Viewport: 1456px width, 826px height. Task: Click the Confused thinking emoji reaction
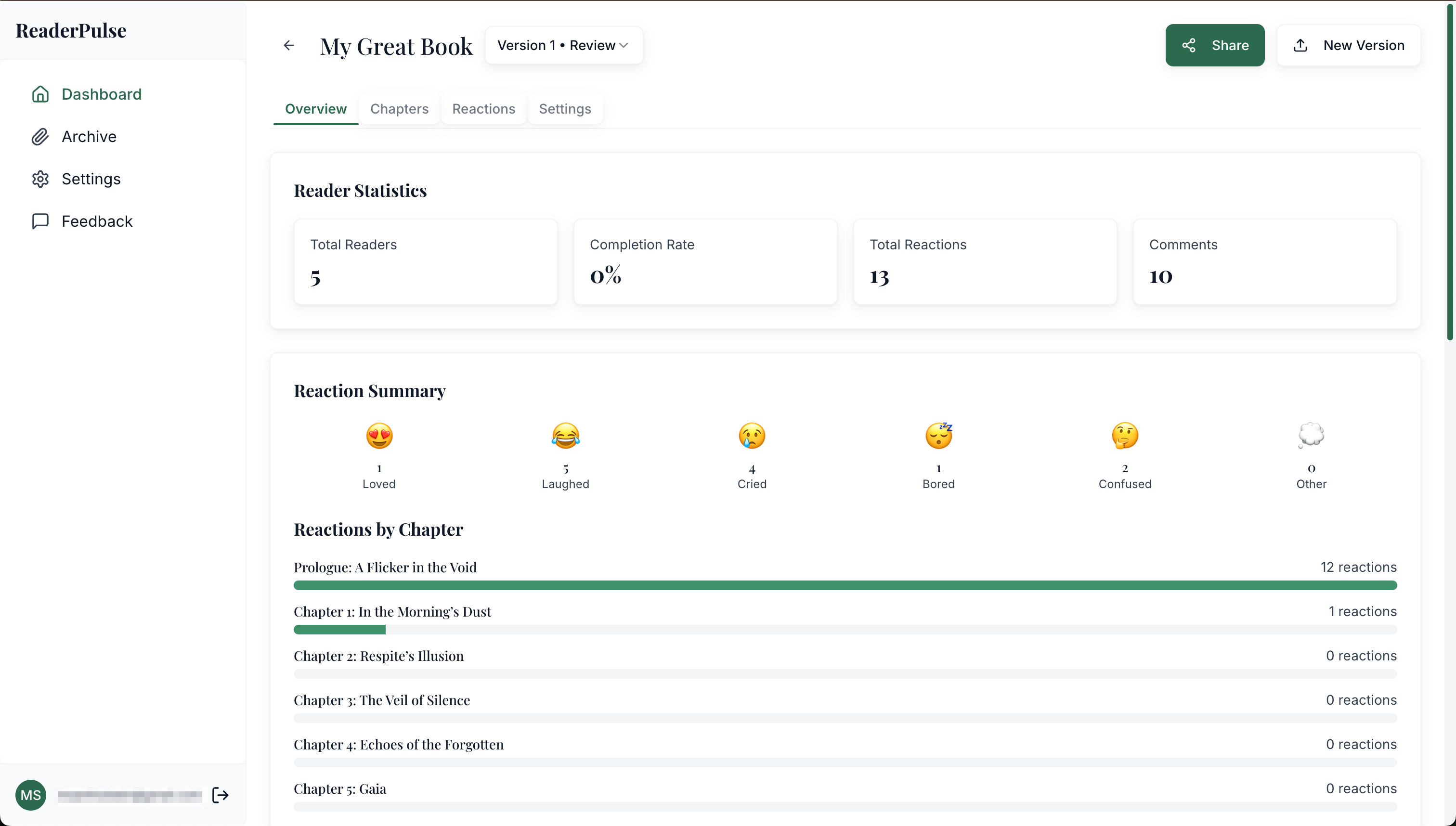tap(1125, 436)
